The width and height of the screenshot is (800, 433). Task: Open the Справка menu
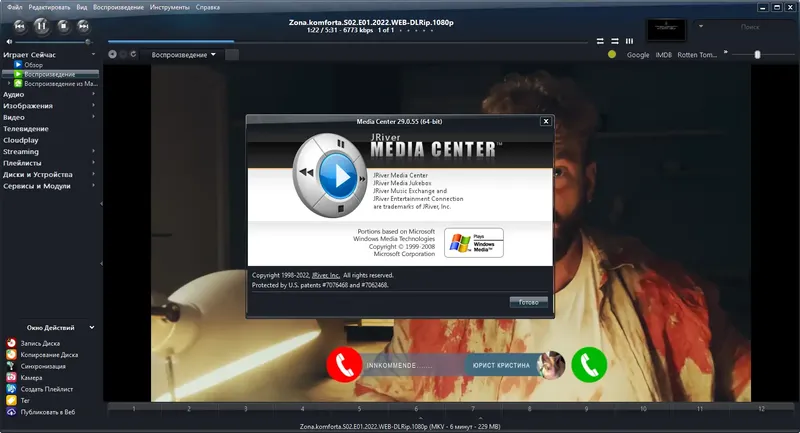[x=208, y=7]
